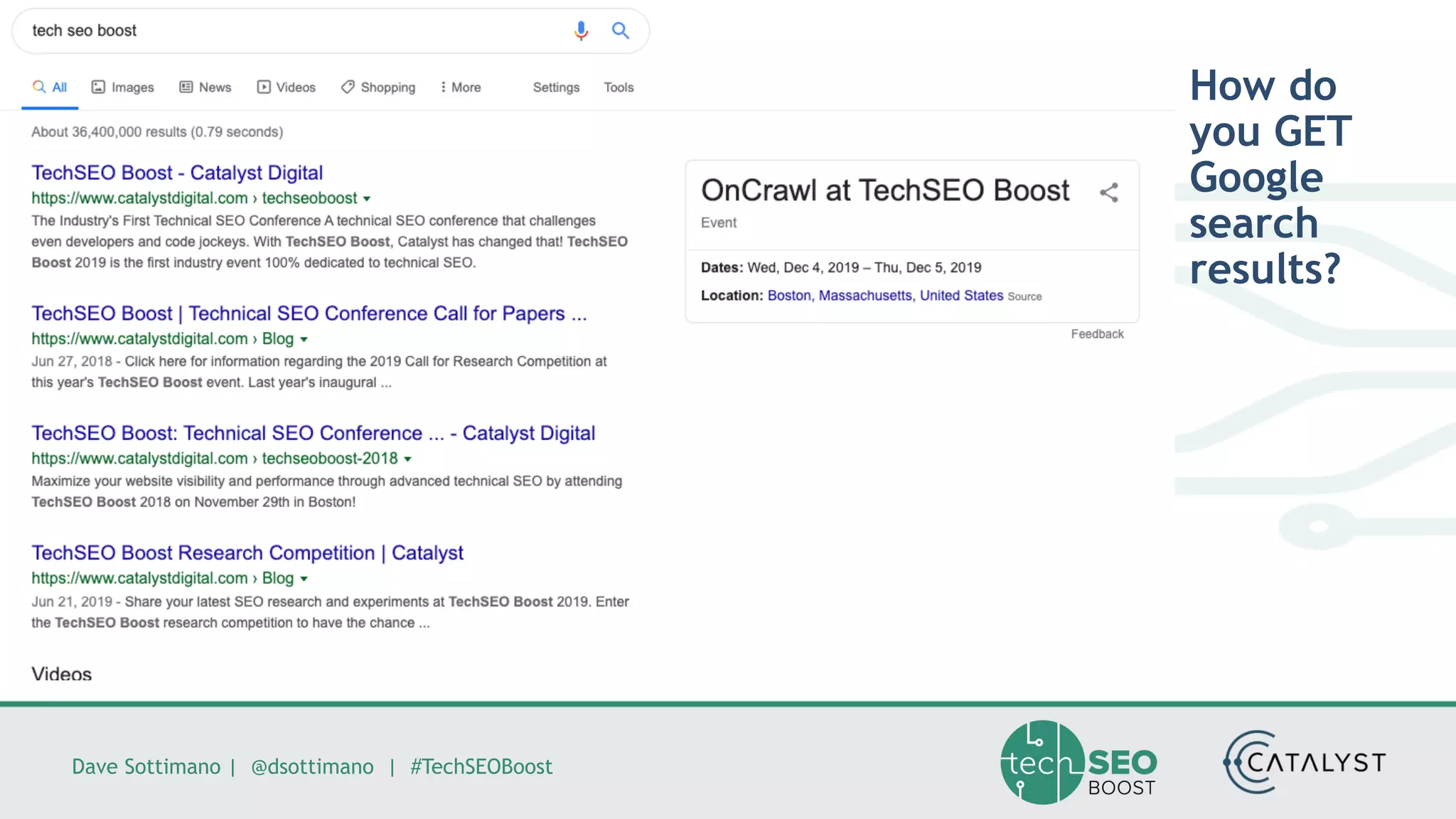Switch to the Videos tab
Image resolution: width=1456 pixels, height=819 pixels.
[x=287, y=87]
